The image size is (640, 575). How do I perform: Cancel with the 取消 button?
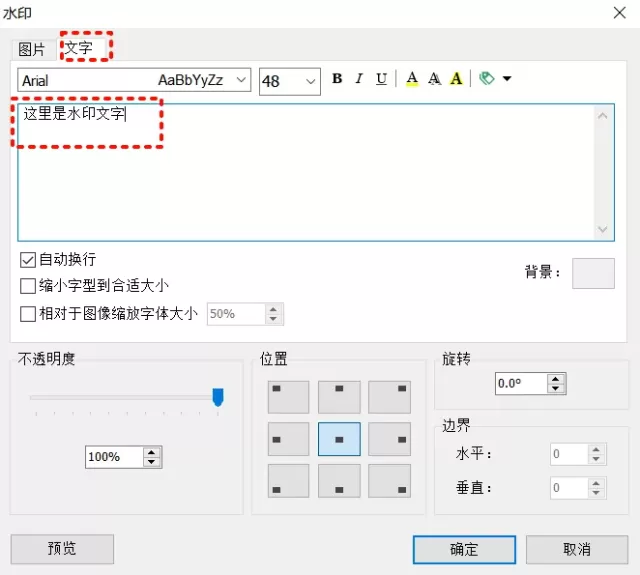[577, 550]
